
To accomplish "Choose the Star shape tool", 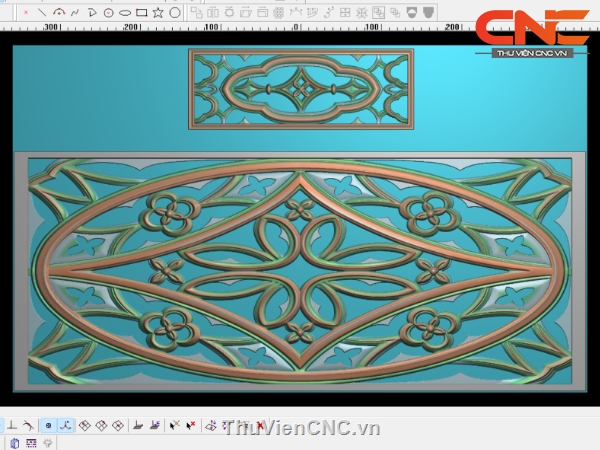I will tap(158, 13).
